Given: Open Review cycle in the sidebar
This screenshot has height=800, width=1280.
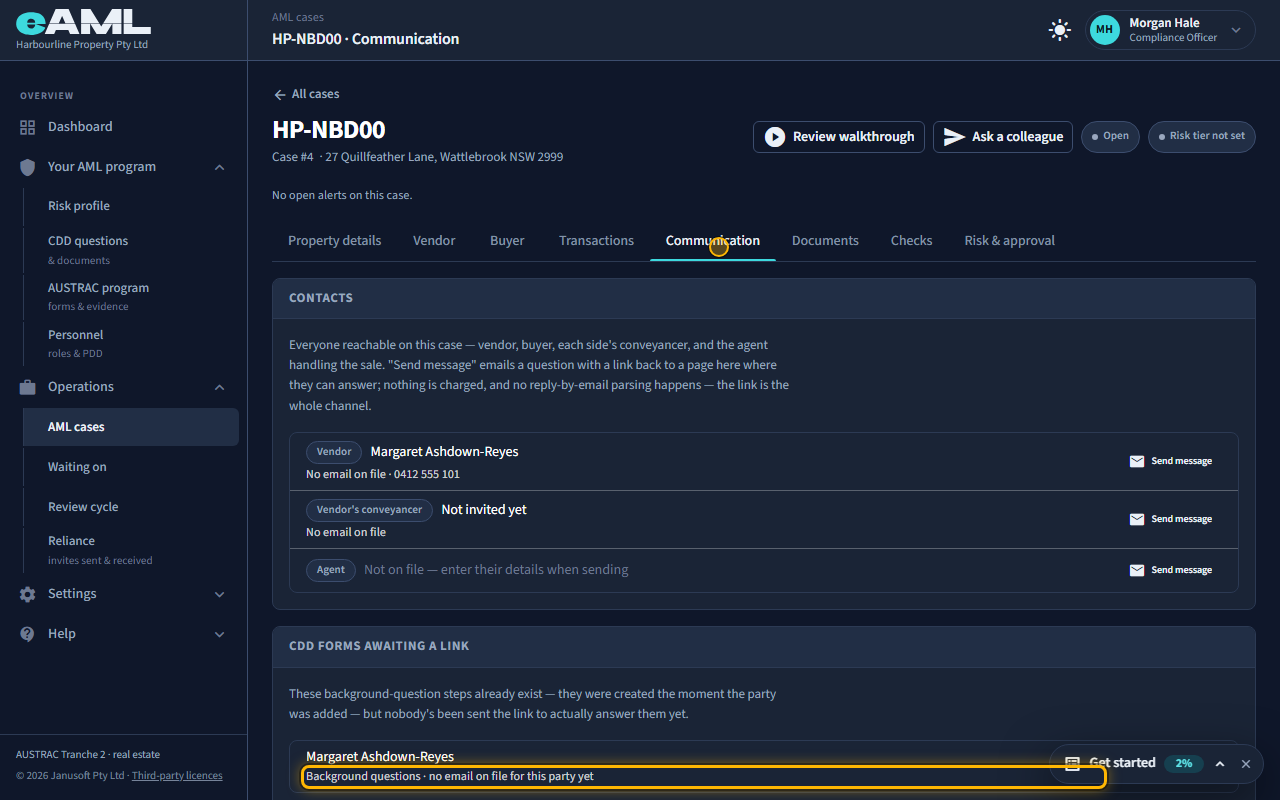Looking at the screenshot, I should [131, 507].
